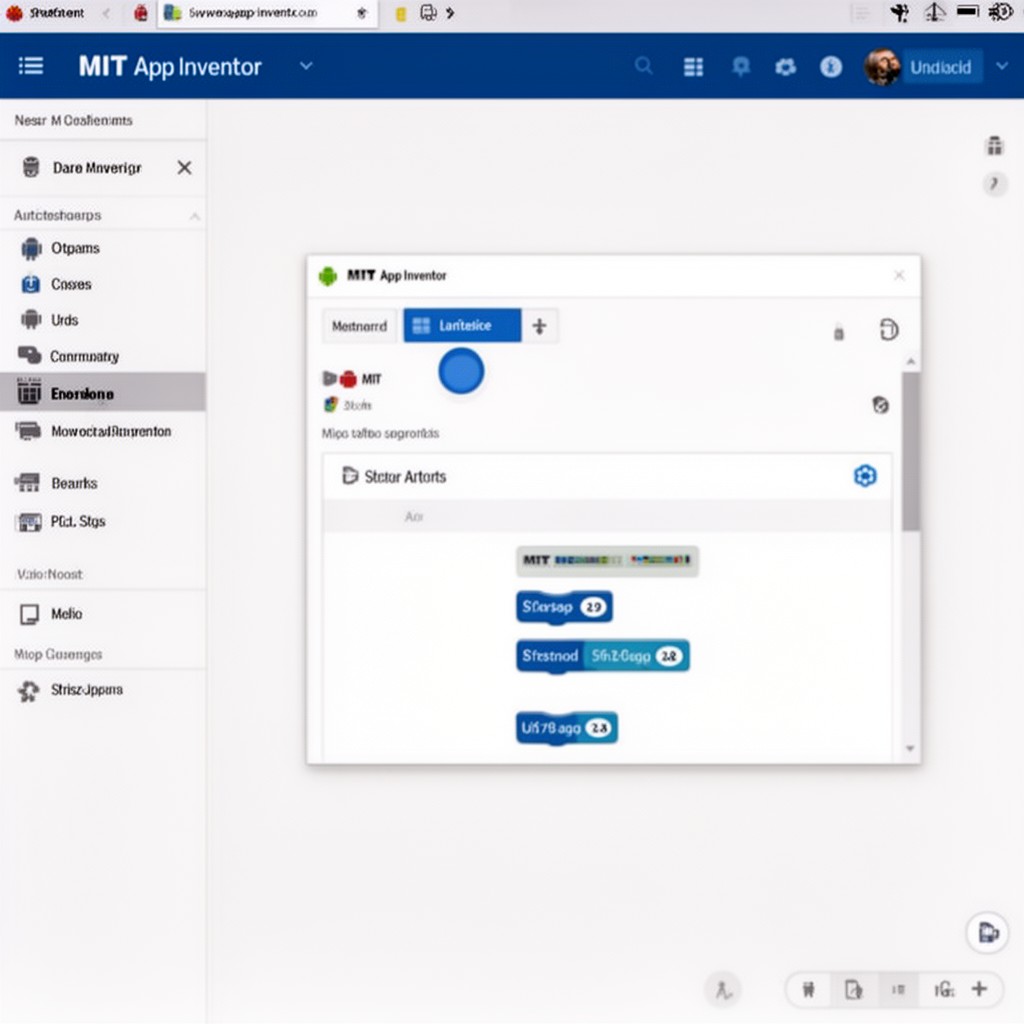Click the dialog vertical scrollbar thumb
Screen dimensions: 1024x1024
click(x=911, y=451)
